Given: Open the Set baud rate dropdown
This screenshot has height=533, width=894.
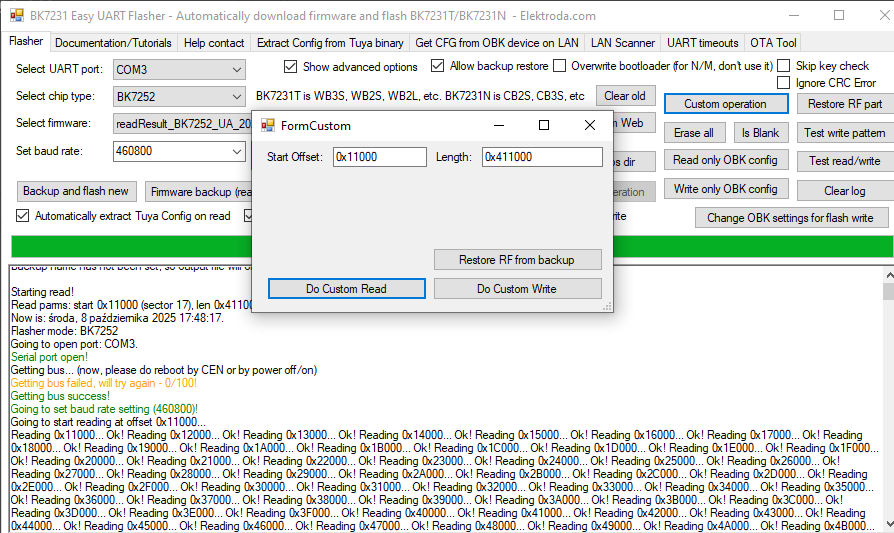Looking at the screenshot, I should coord(237,151).
